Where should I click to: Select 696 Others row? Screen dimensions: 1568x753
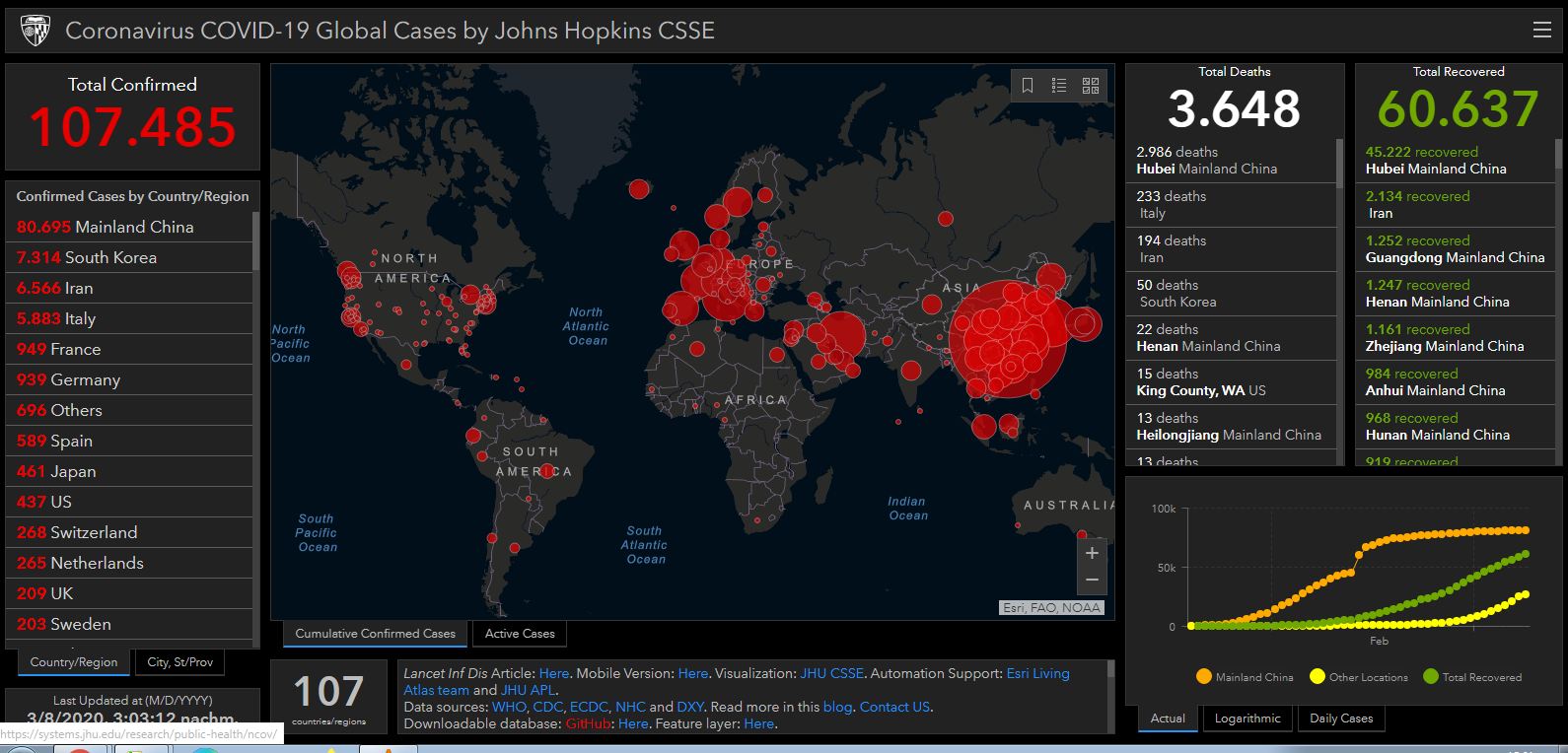coord(129,410)
